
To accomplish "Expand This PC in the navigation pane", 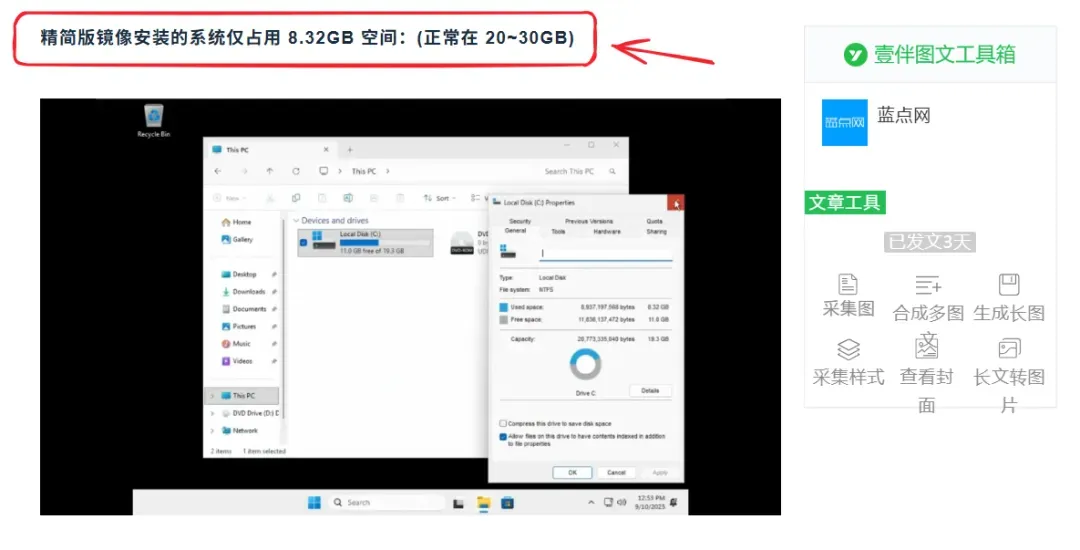I will [x=212, y=396].
